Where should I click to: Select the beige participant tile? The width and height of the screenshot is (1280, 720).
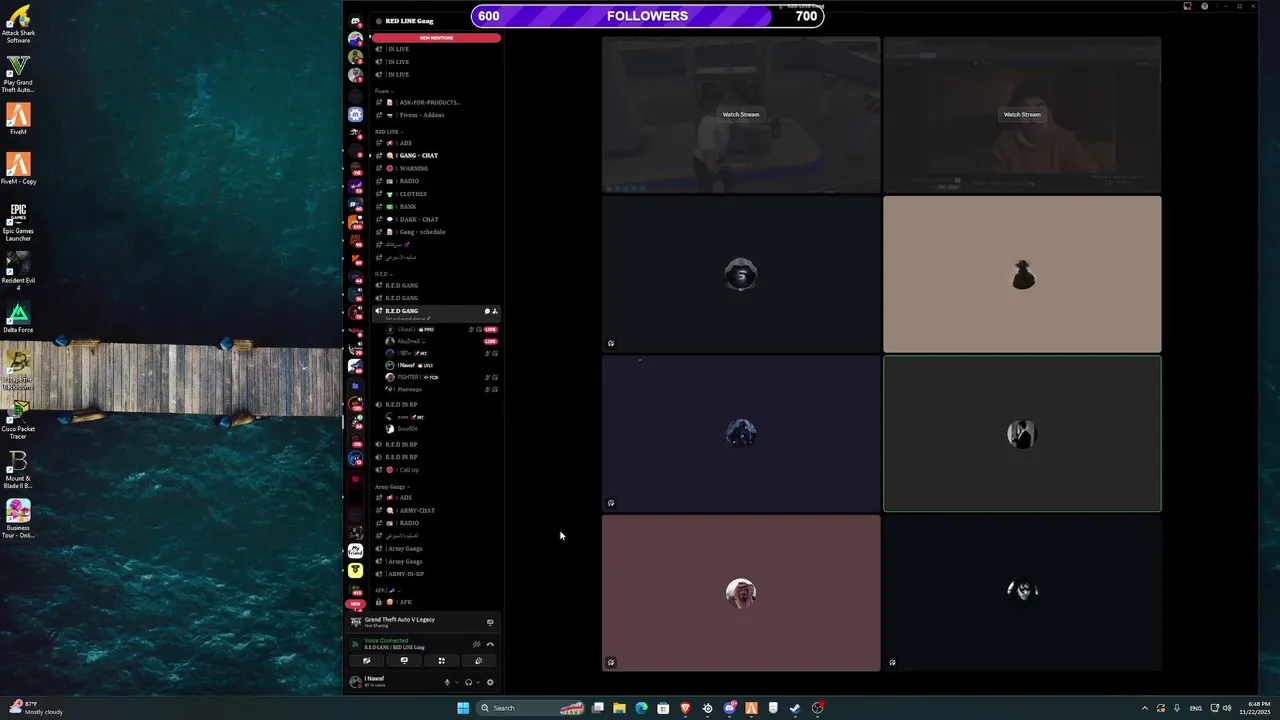tap(1022, 274)
